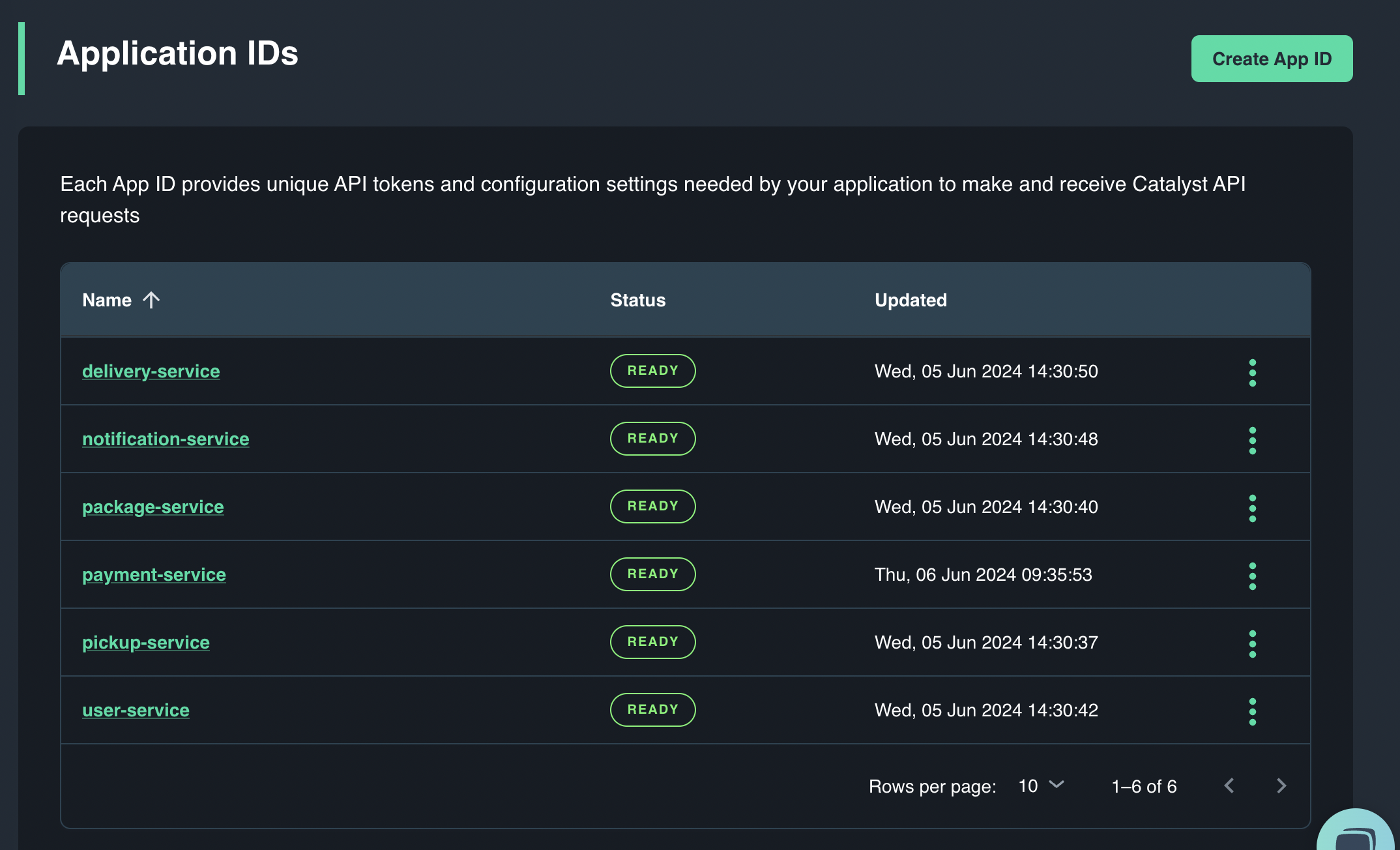Click the READY status badge for payment-service
Viewport: 1400px width, 850px height.
click(652, 574)
